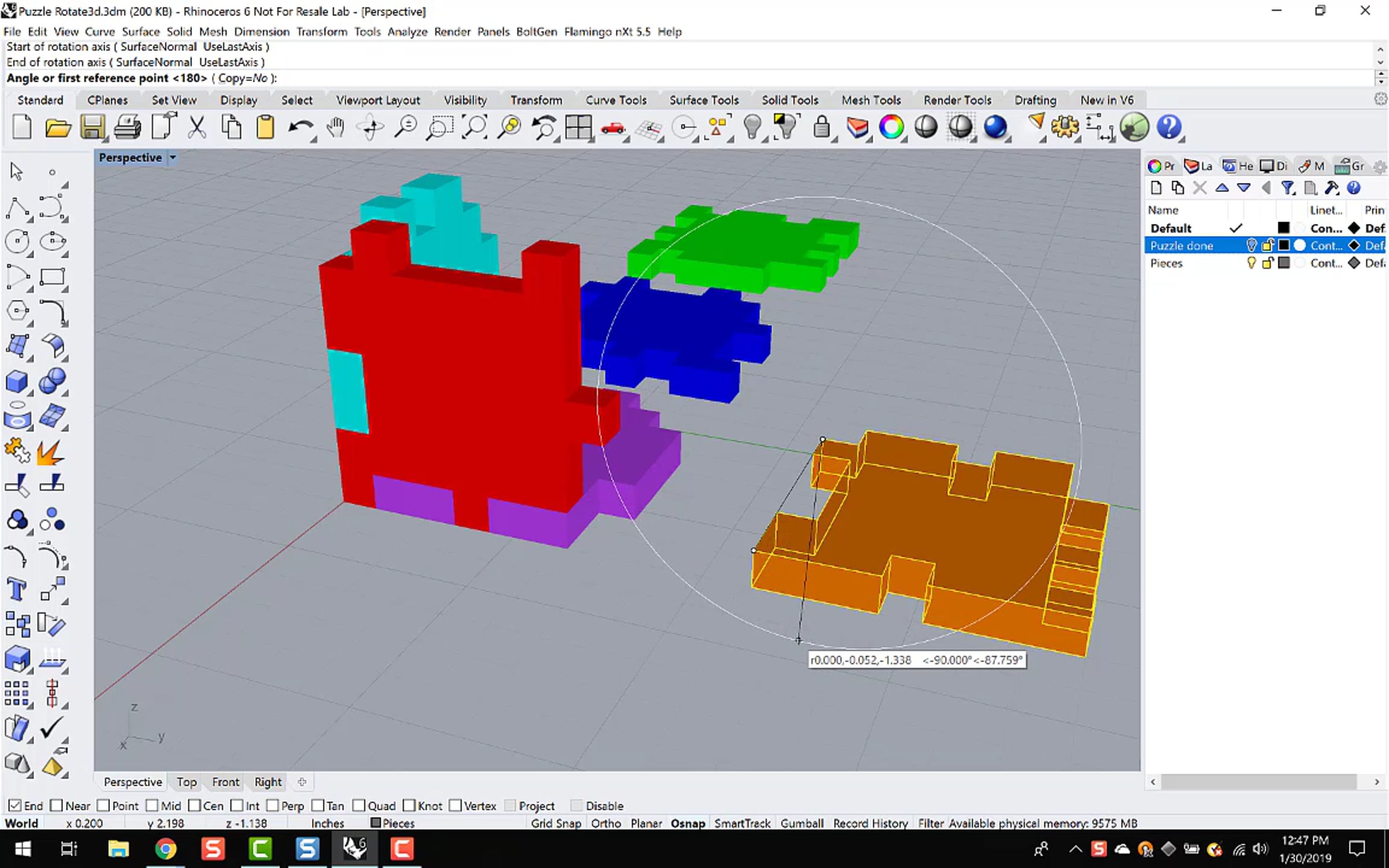Click the Puzzle done layer color swatch
The width and height of the screenshot is (1389, 868).
[1284, 245]
